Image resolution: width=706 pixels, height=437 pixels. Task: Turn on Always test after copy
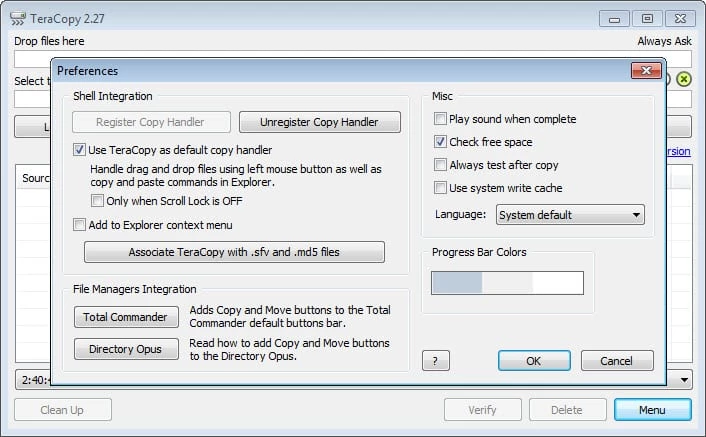click(x=441, y=165)
